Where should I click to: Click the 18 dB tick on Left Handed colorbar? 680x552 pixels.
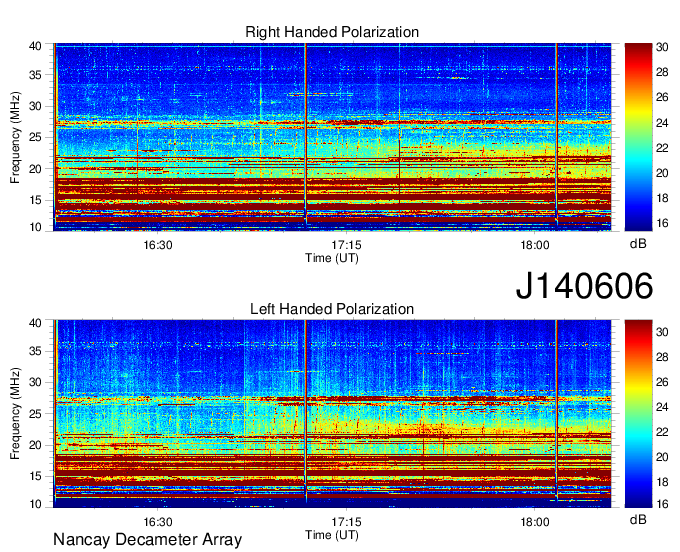tap(662, 482)
